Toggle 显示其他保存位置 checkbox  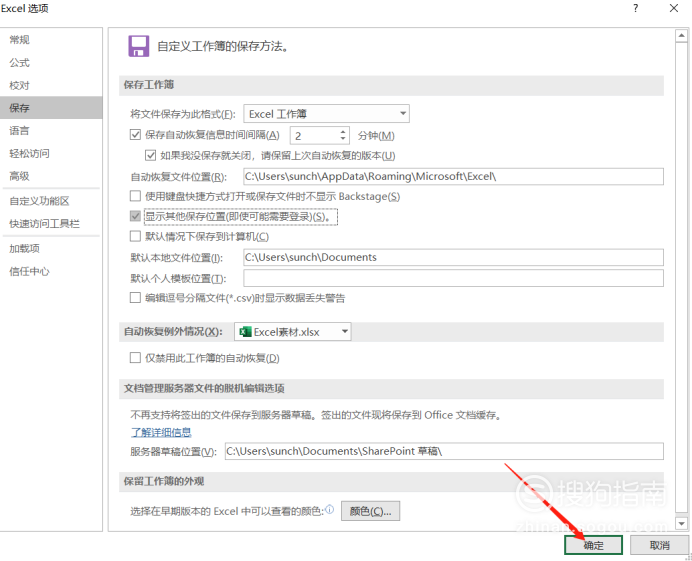tap(135, 216)
